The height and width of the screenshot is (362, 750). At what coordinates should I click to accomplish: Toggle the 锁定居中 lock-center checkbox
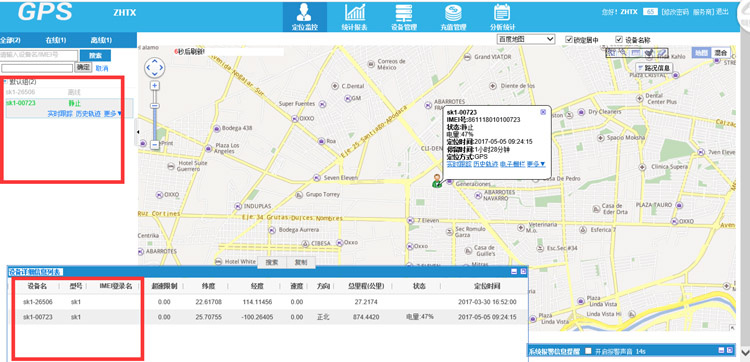(569, 39)
